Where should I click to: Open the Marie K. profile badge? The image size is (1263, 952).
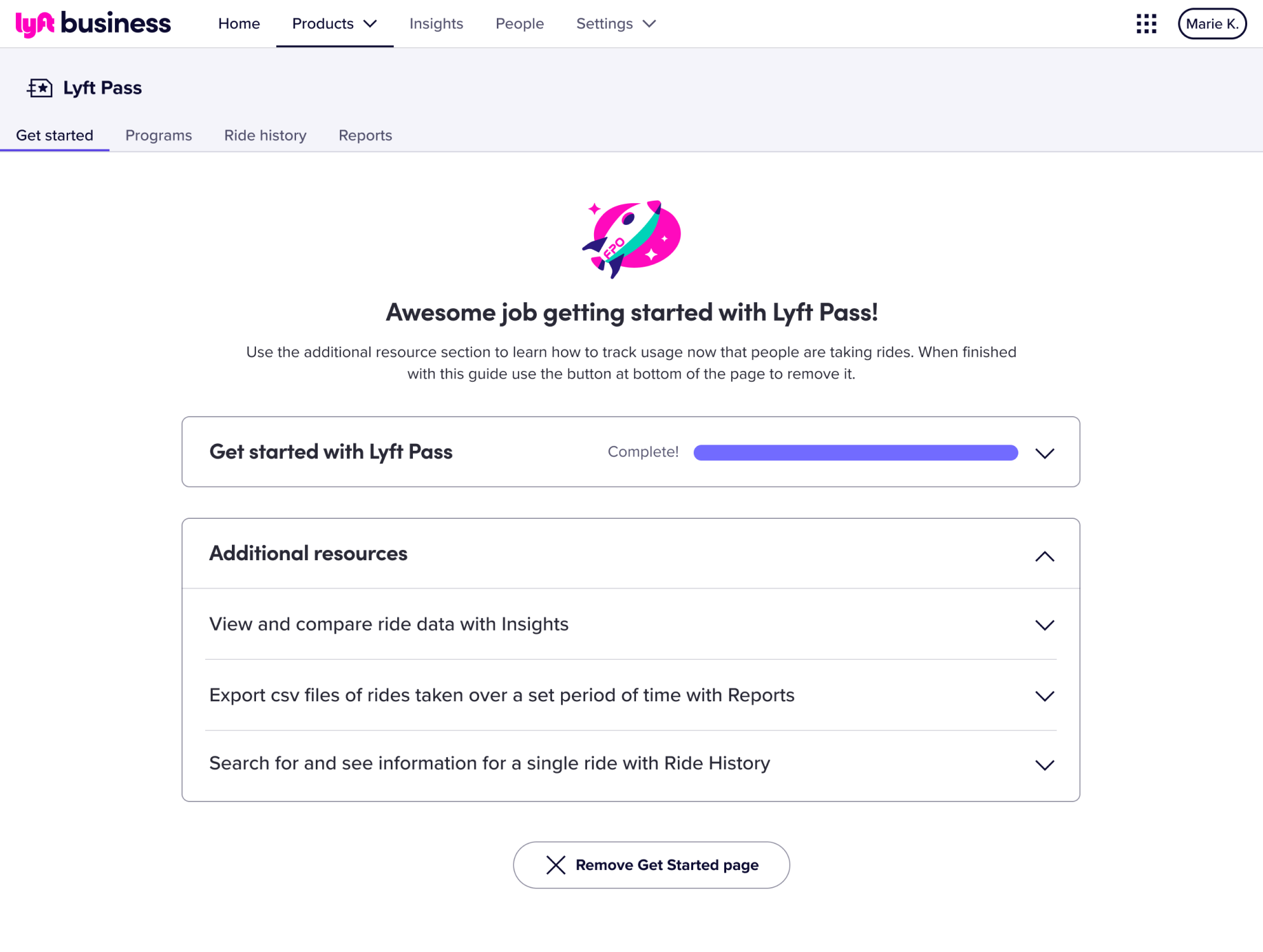[1212, 24]
